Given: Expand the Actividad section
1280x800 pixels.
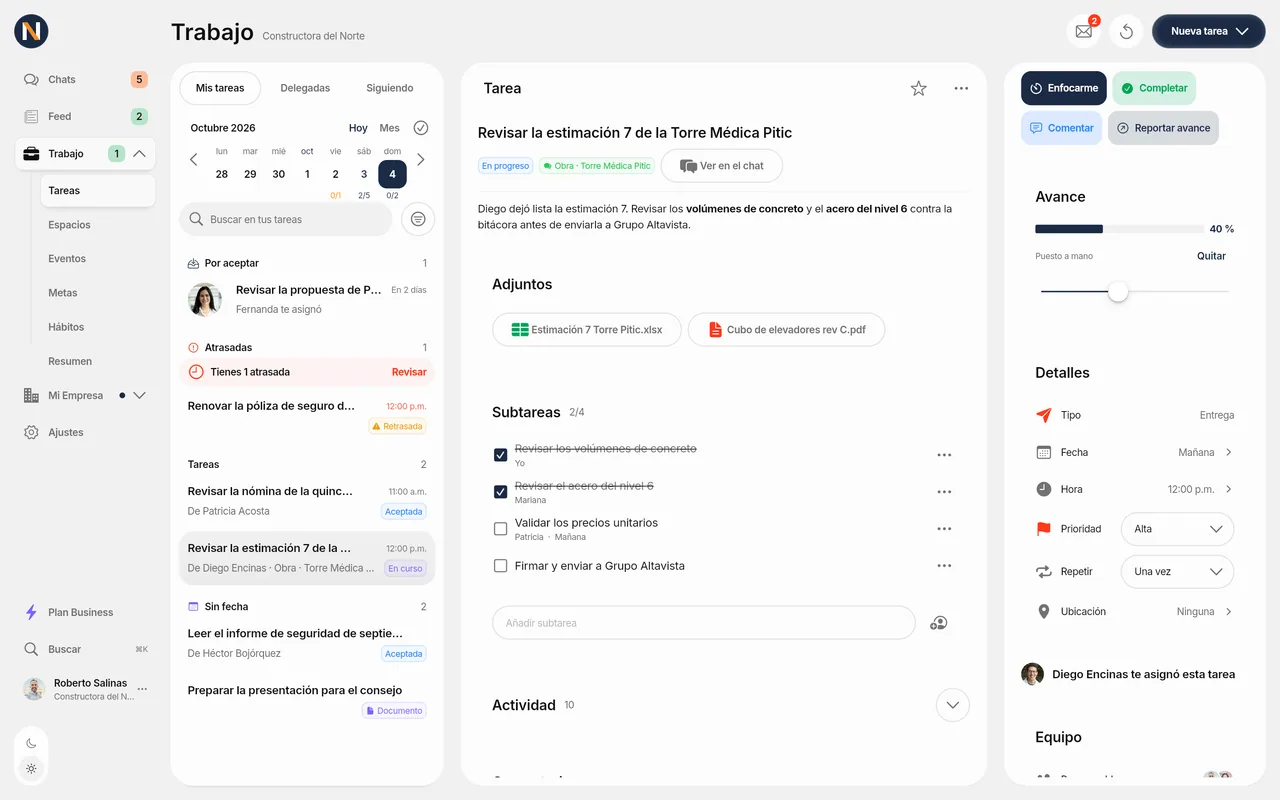Looking at the screenshot, I should coord(953,705).
